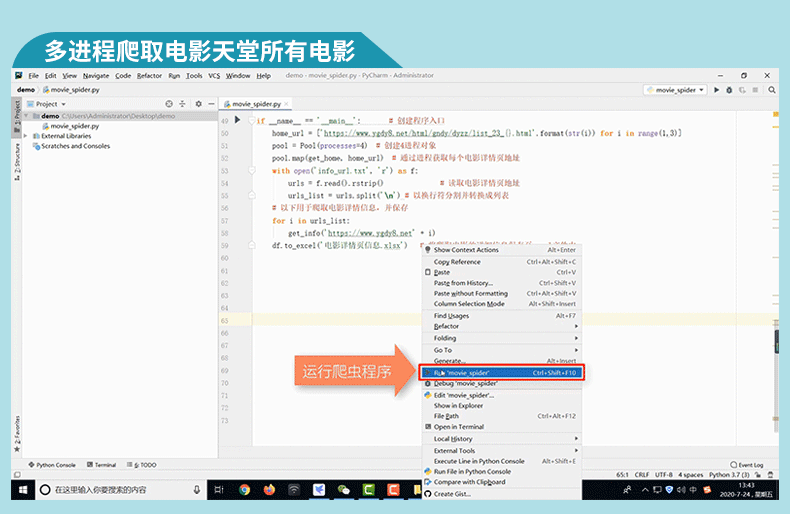Expand the Refactor submenu in context menu
The height and width of the screenshot is (514, 790).
click(502, 327)
